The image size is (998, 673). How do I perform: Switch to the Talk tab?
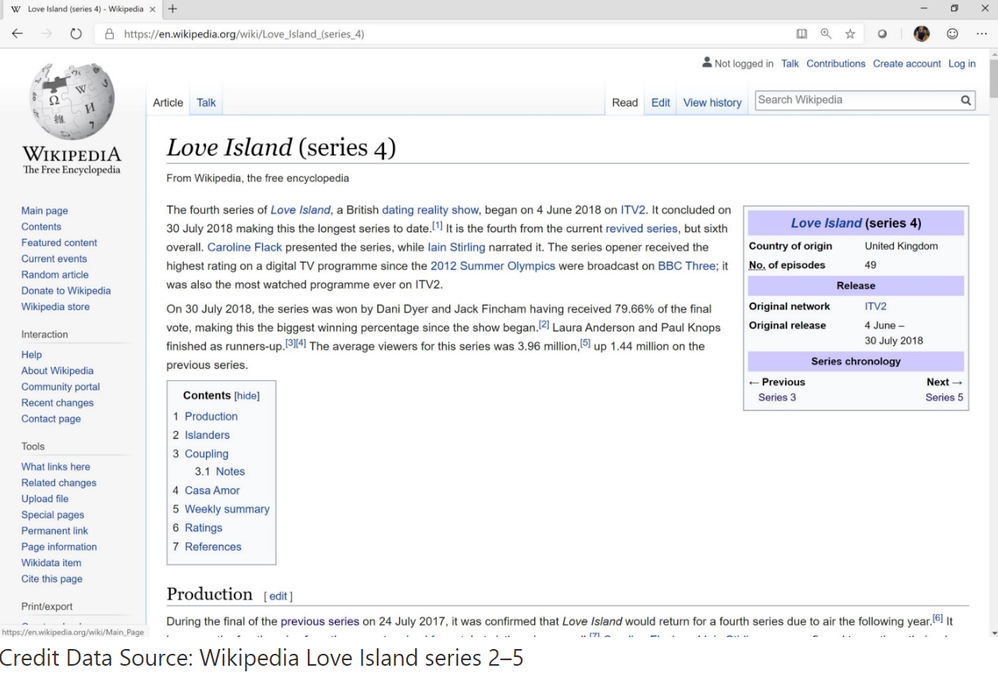(206, 103)
